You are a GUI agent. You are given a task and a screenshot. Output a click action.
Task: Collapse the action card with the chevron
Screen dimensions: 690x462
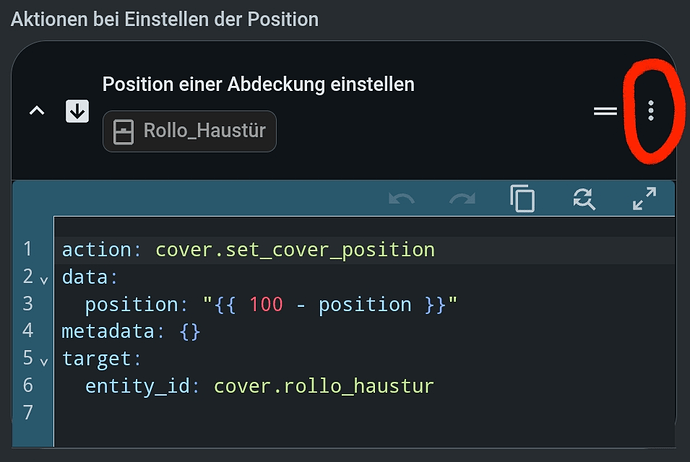pyautogui.click(x=37, y=110)
